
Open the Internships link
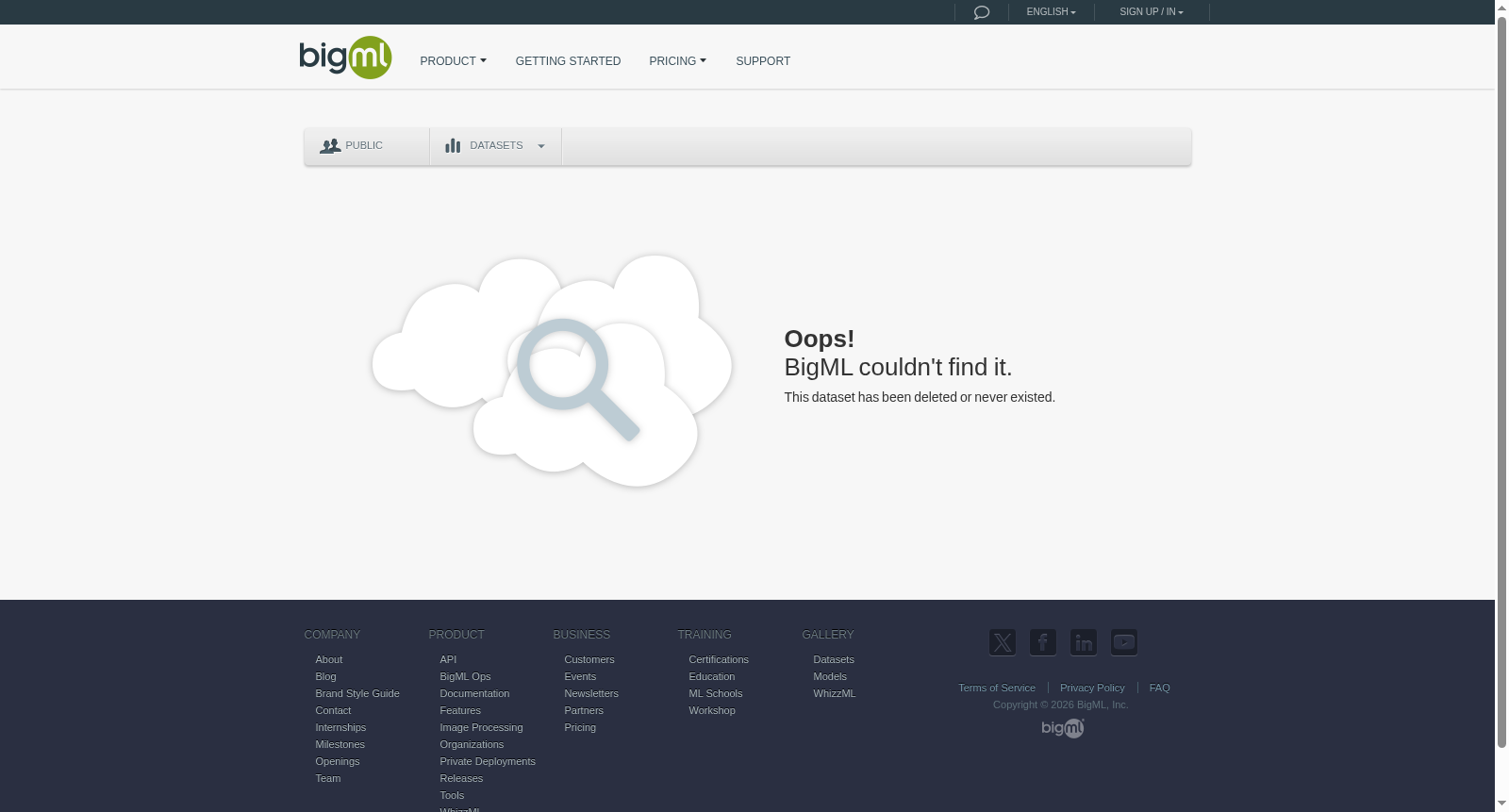340,728
